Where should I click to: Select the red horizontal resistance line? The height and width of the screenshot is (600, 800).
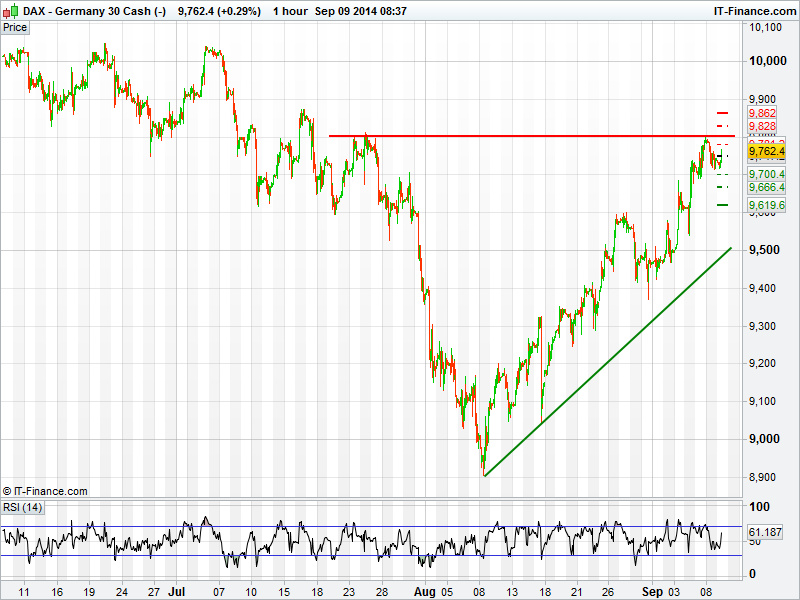coord(530,135)
